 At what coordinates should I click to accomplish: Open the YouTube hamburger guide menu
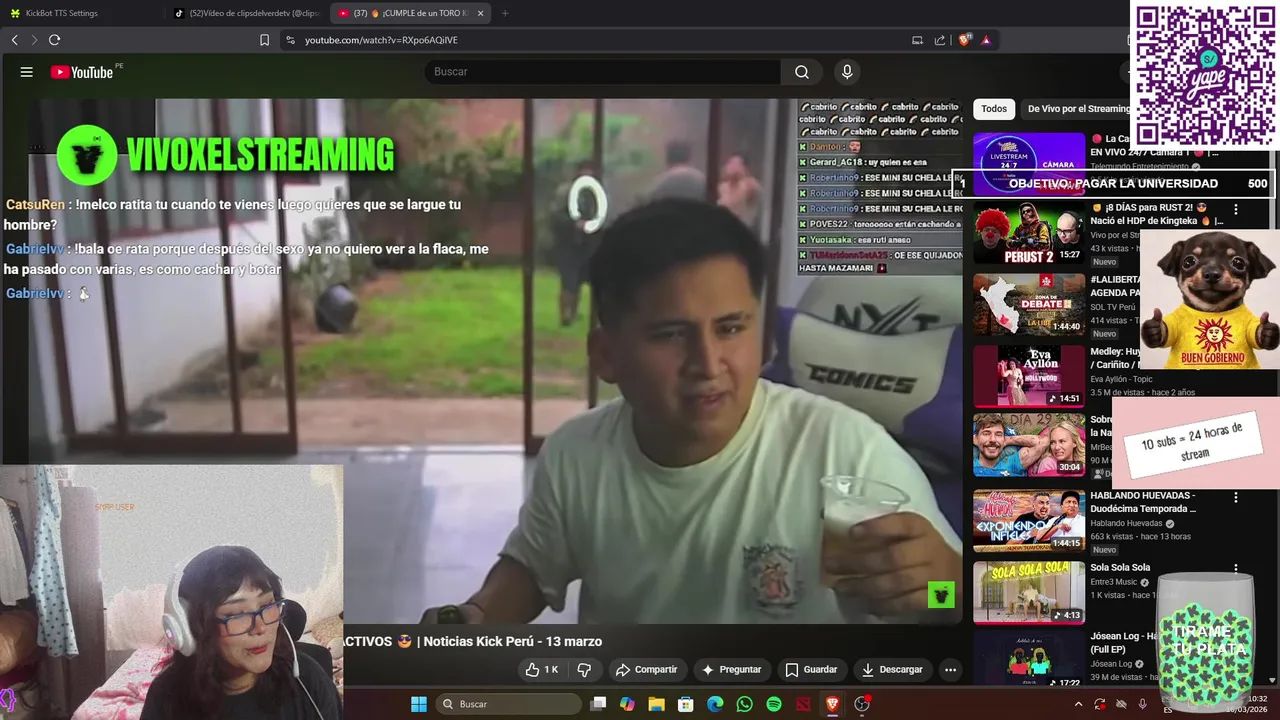pos(27,72)
